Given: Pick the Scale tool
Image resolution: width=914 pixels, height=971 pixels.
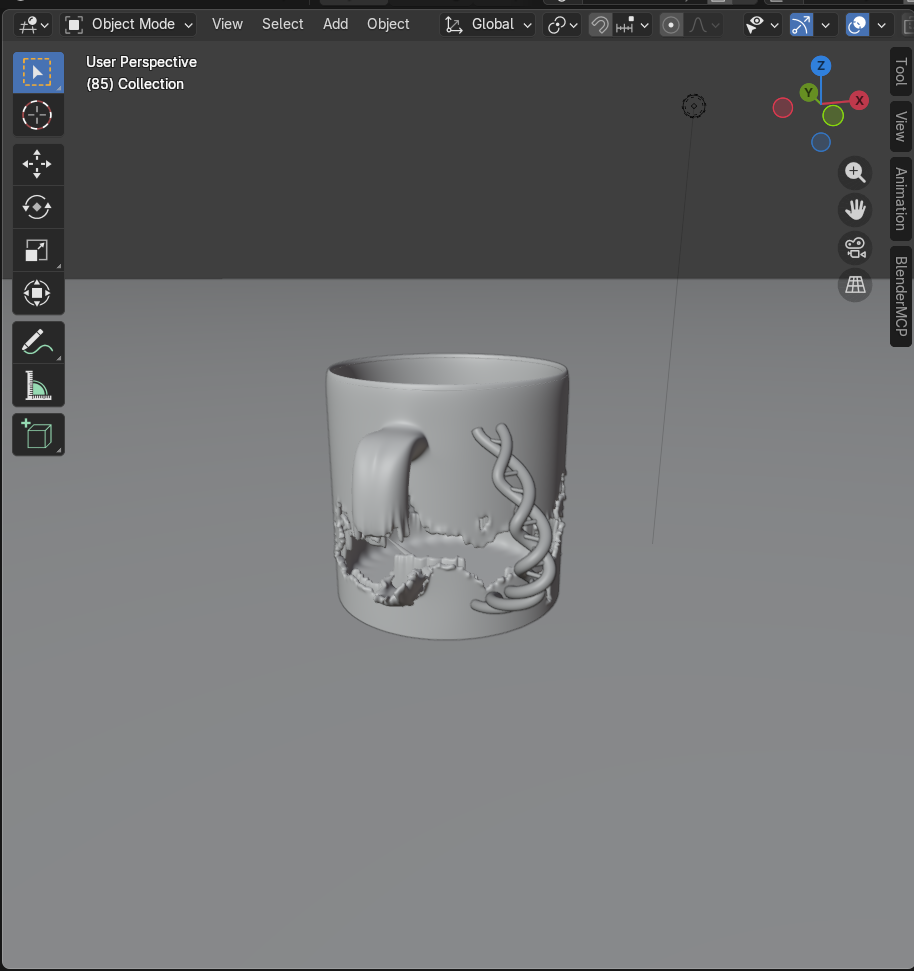Looking at the screenshot, I should (38, 250).
